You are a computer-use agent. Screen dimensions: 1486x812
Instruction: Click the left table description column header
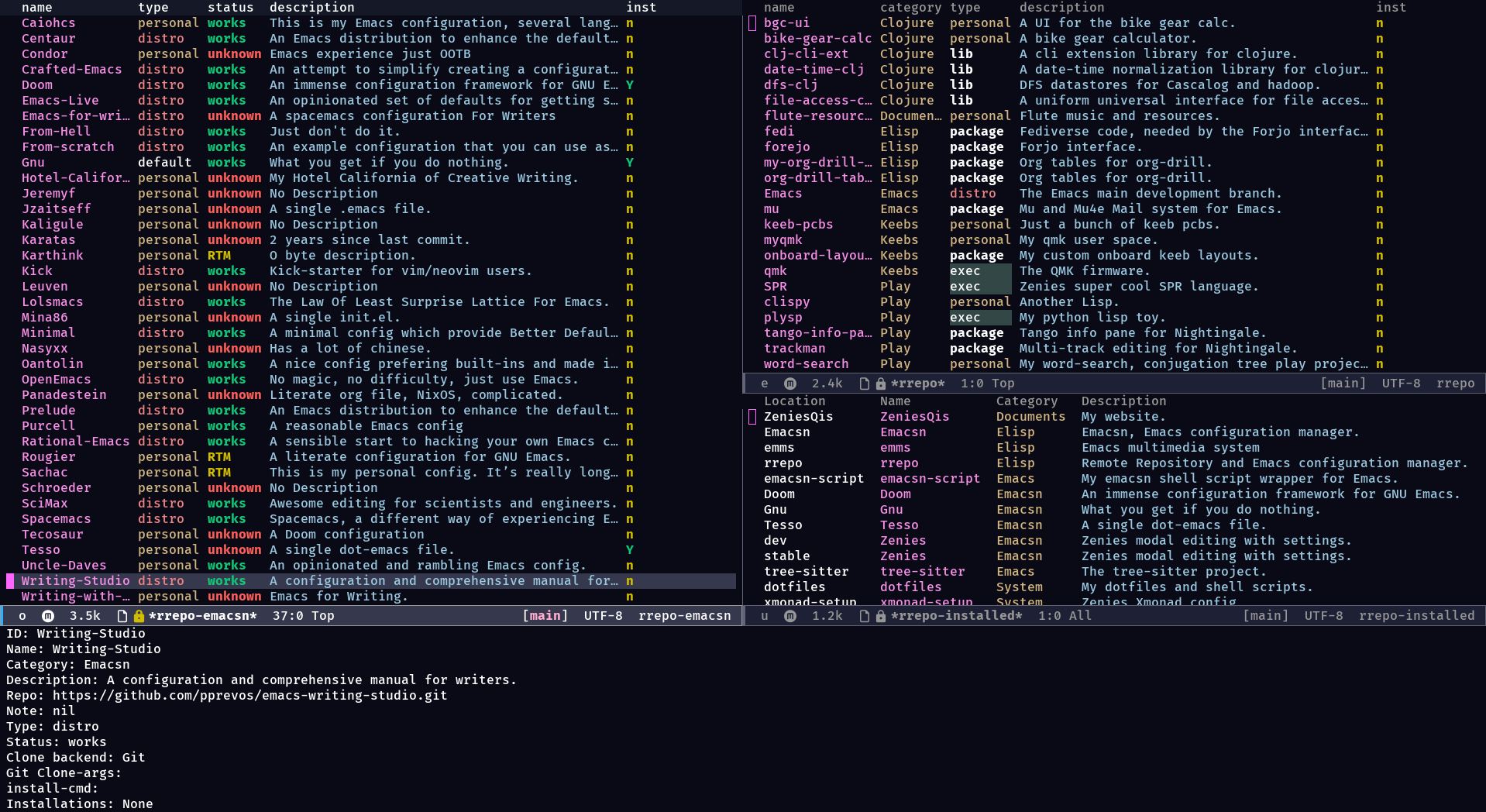(312, 7)
